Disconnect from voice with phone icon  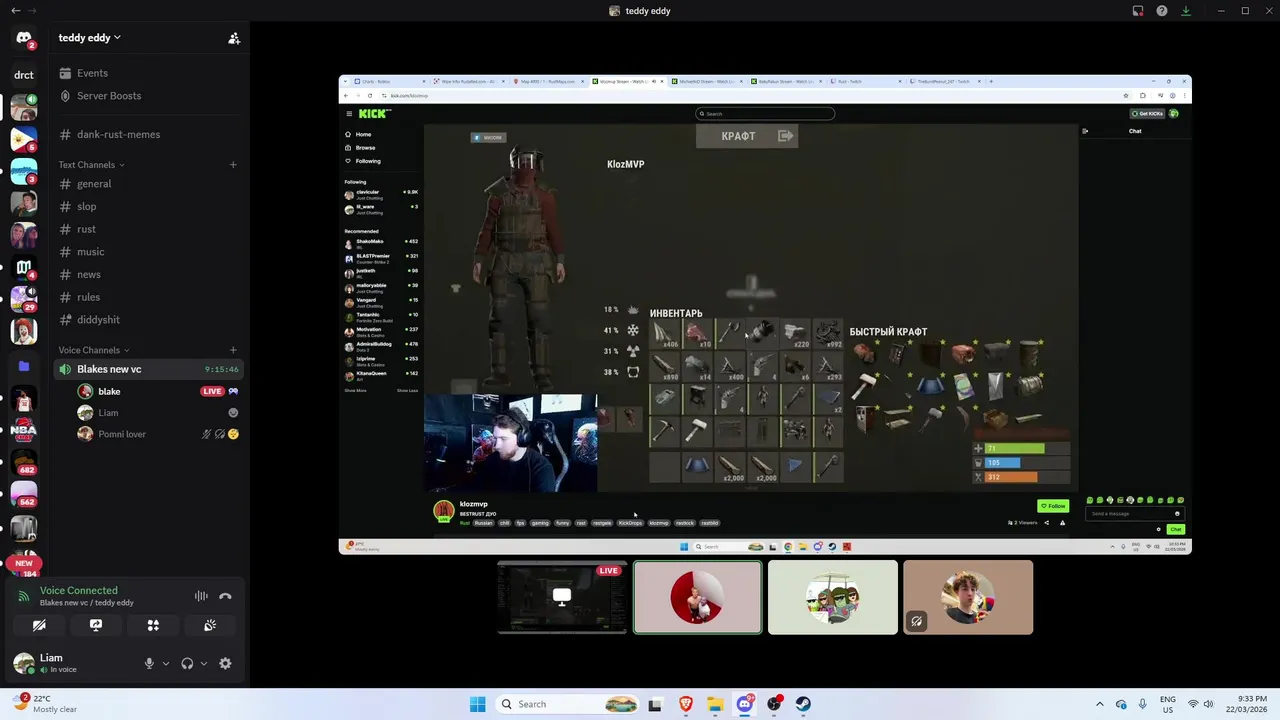pyautogui.click(x=225, y=596)
